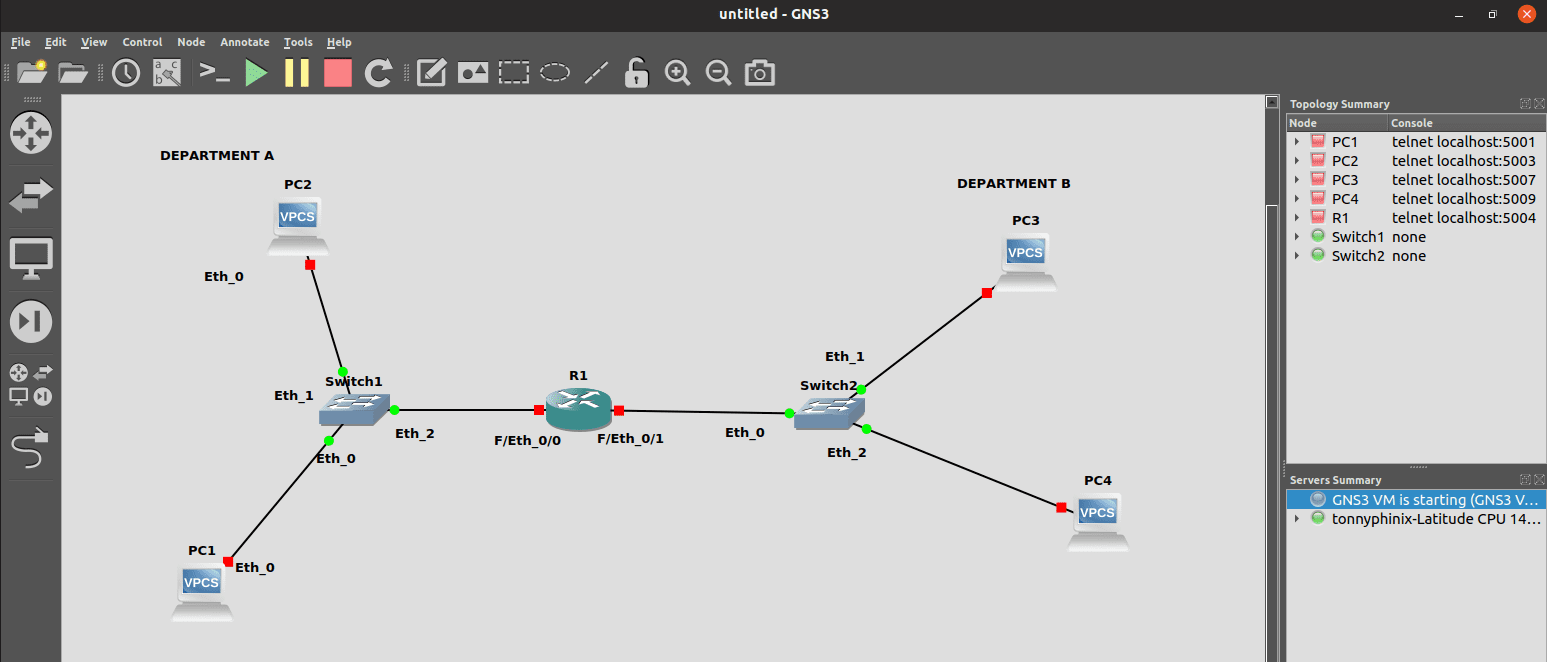1547x662 pixels.
Task: Expand PC4 in Topology Summary
Action: [x=1297, y=199]
